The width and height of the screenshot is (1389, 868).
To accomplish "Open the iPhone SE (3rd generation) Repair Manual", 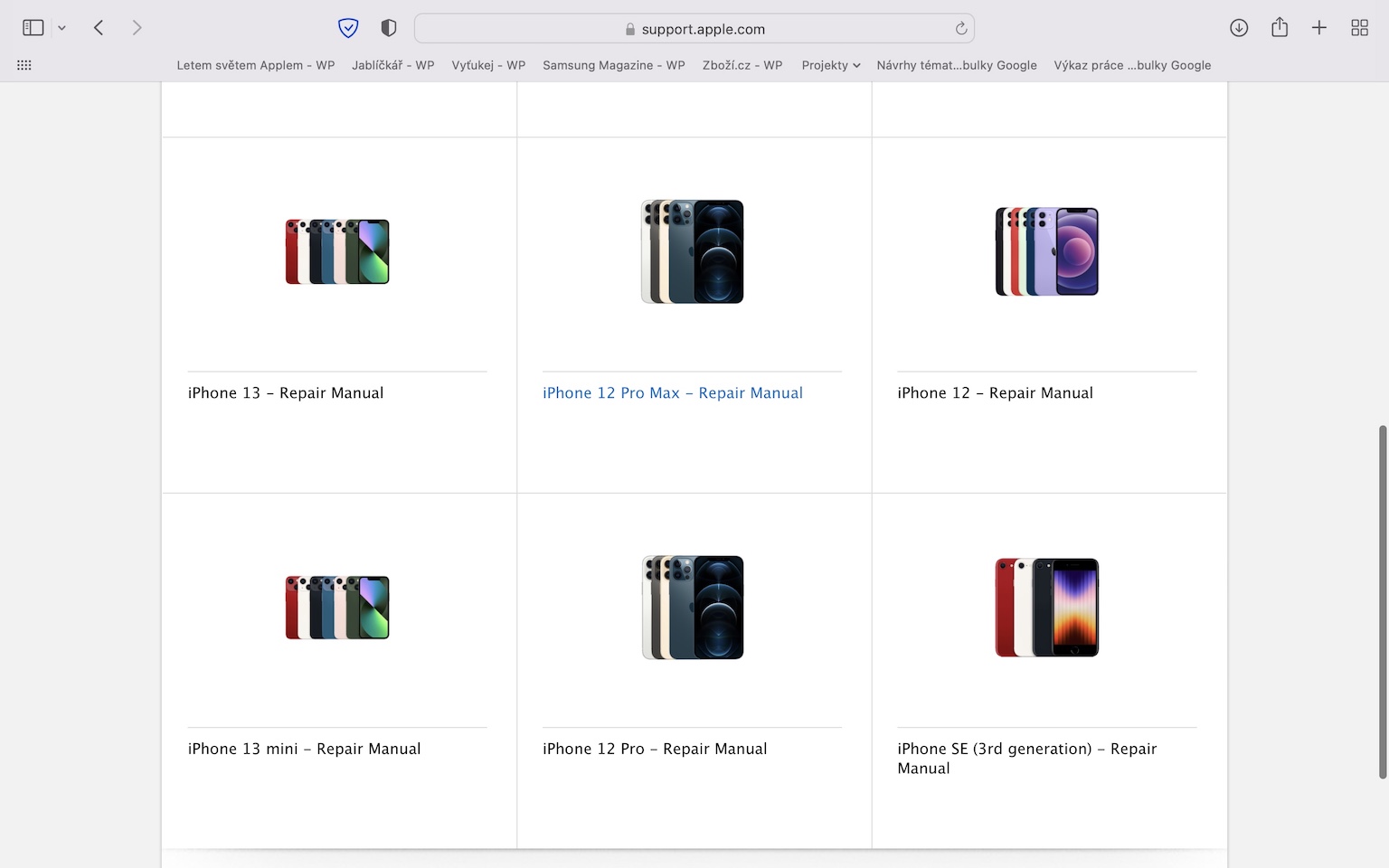I will [1027, 759].
